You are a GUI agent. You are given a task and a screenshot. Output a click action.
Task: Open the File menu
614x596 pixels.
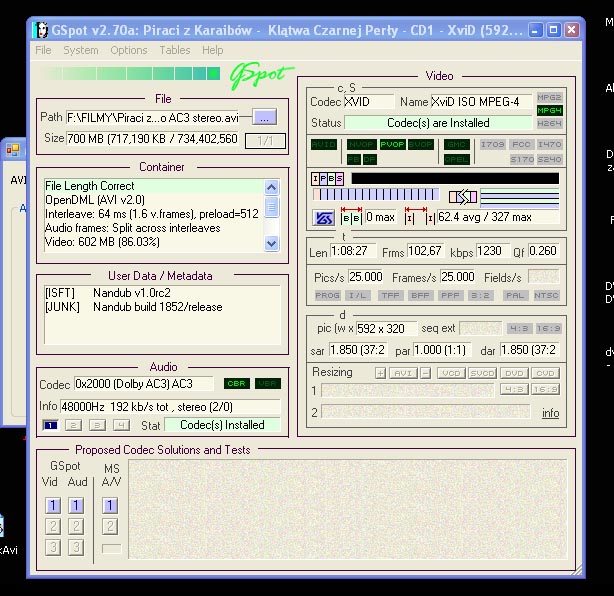coord(43,50)
